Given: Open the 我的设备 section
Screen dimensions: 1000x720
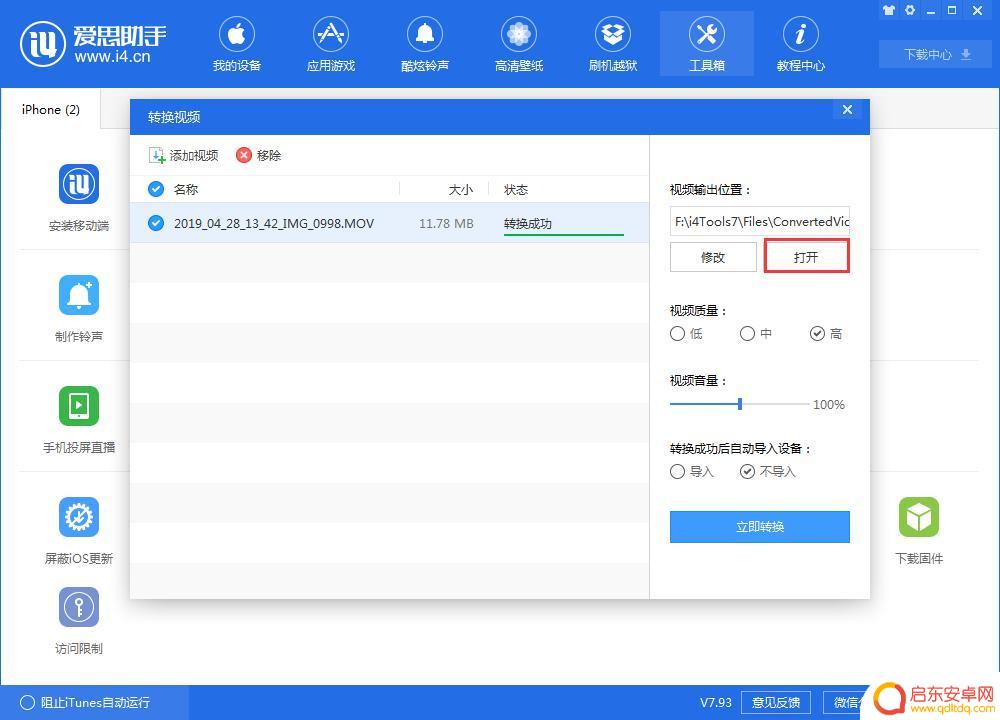Looking at the screenshot, I should click(237, 45).
